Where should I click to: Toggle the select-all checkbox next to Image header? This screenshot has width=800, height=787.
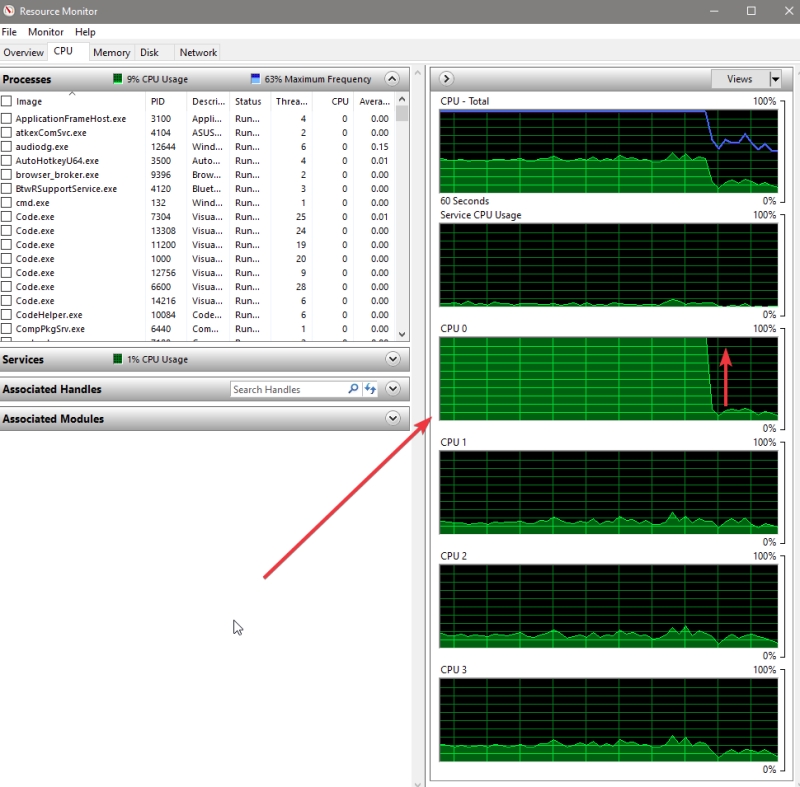(7, 101)
